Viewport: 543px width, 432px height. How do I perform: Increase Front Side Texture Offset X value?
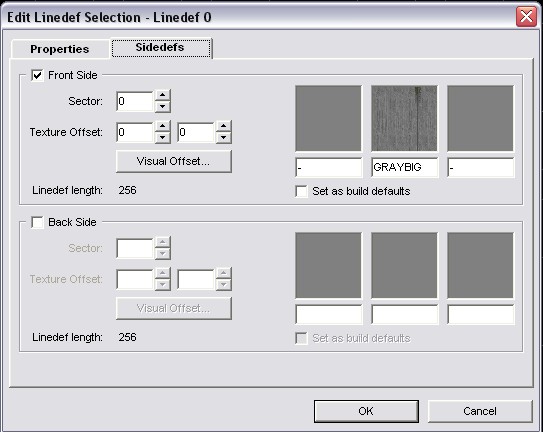tap(162, 126)
